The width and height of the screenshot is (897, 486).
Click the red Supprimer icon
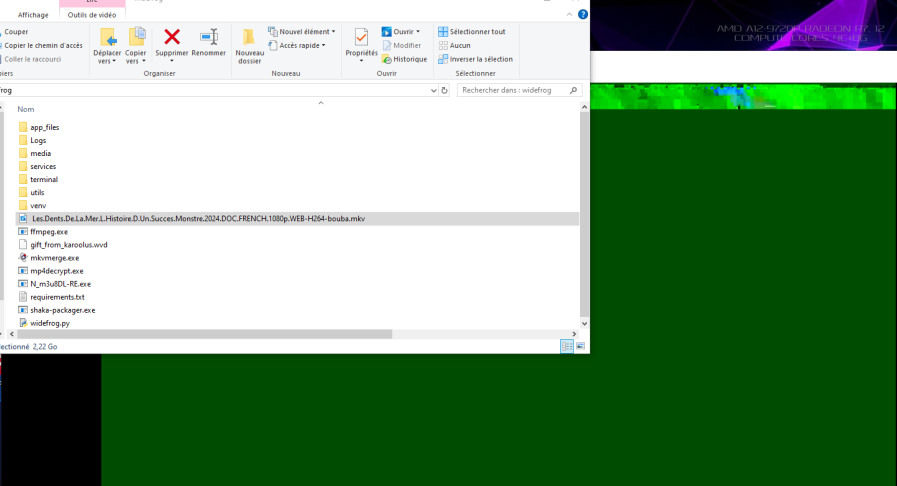[172, 37]
